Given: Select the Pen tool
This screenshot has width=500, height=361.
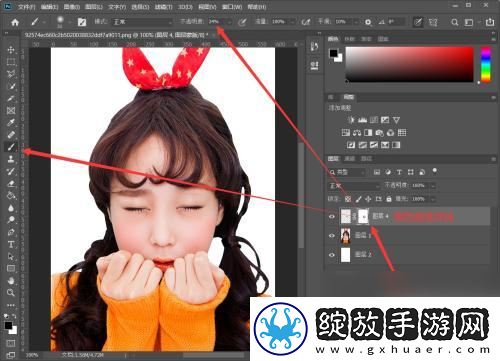Looking at the screenshot, I should tap(11, 232).
